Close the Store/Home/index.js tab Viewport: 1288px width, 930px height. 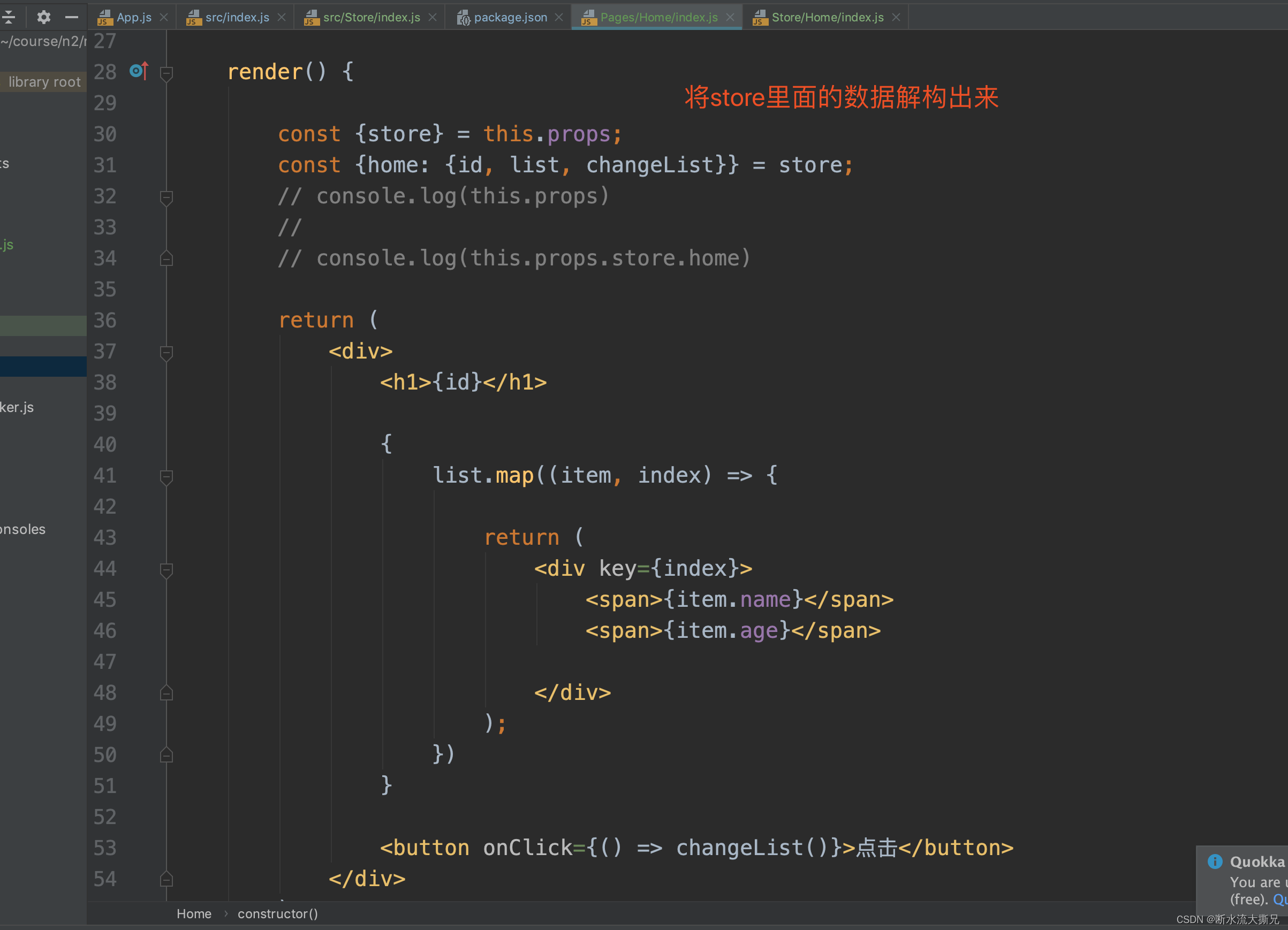tap(896, 17)
